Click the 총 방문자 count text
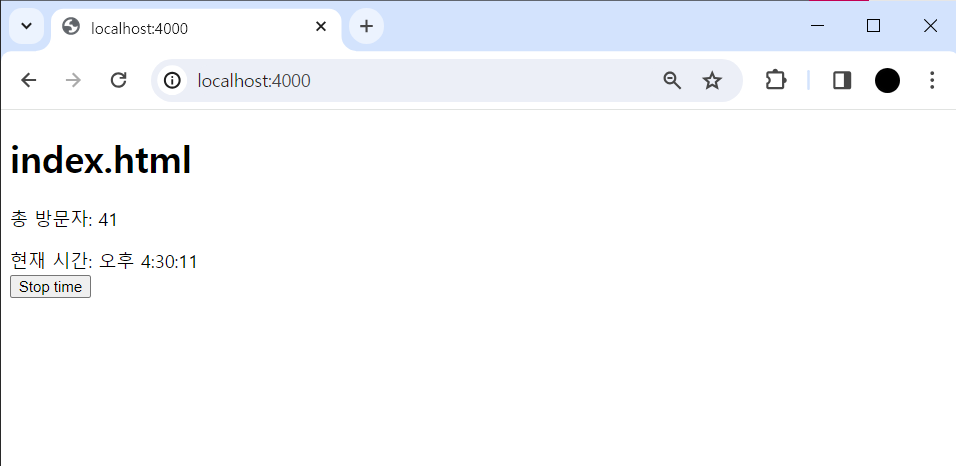956x466 pixels. (64, 220)
